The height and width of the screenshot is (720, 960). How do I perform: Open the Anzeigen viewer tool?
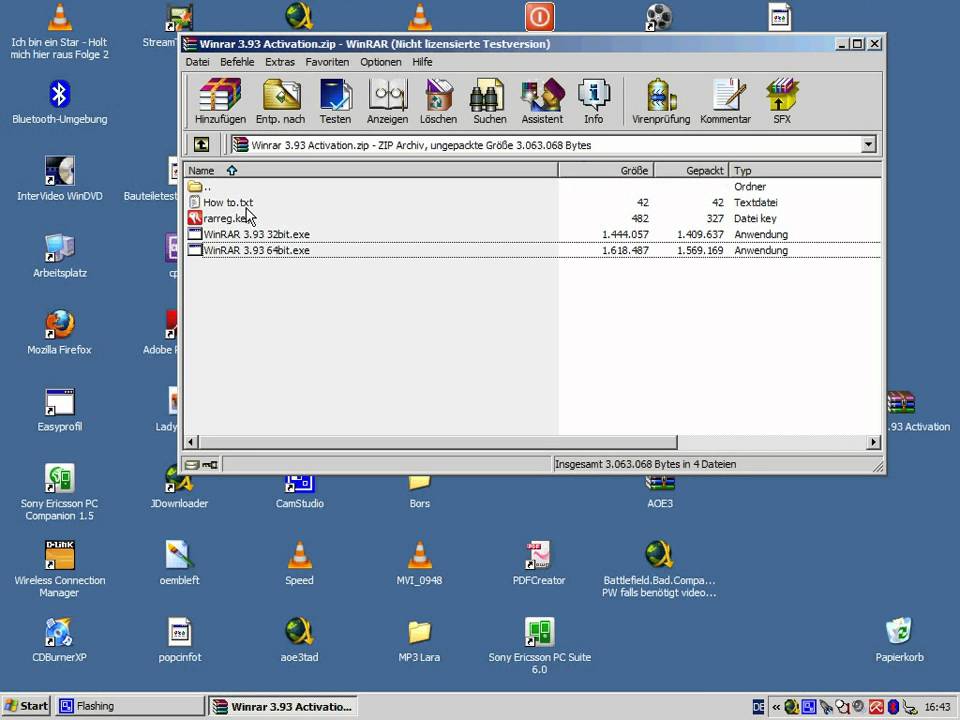[x=387, y=101]
